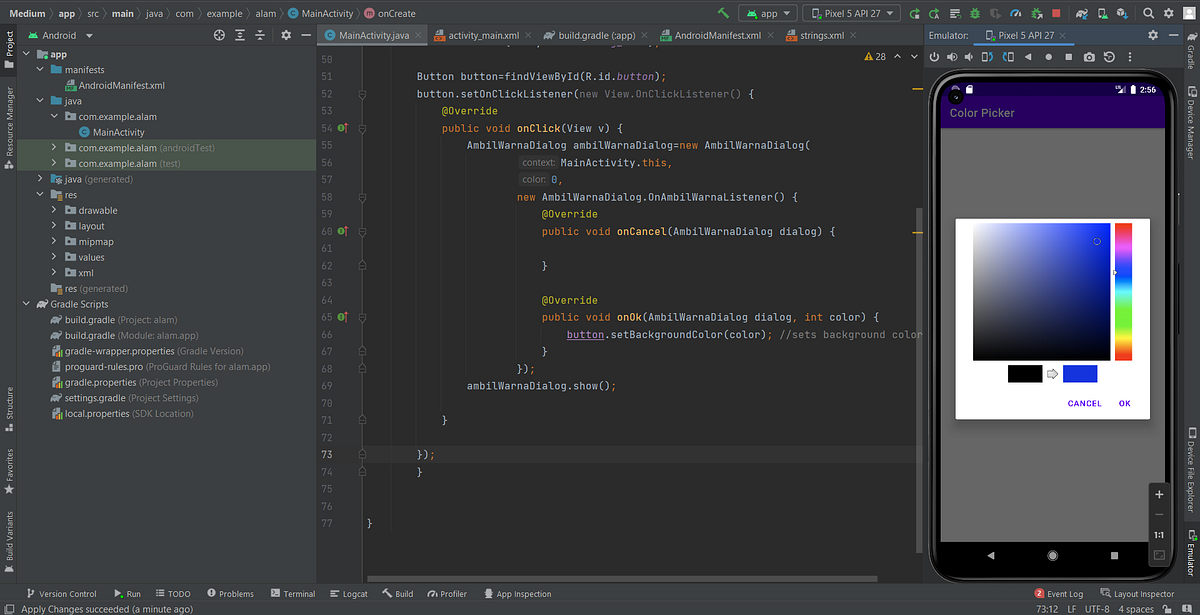Screen dimensions: 1200x615
Task: Collapse all project tree nodes icon
Action: click(261, 35)
